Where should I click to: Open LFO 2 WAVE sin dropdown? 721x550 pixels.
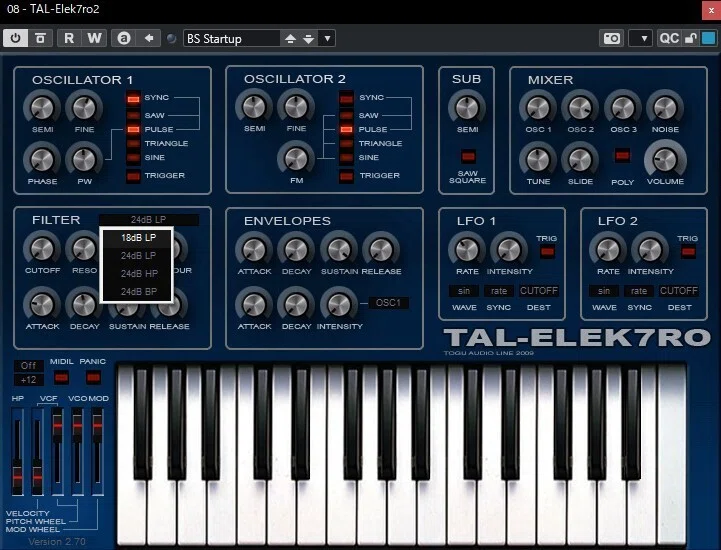click(x=604, y=291)
